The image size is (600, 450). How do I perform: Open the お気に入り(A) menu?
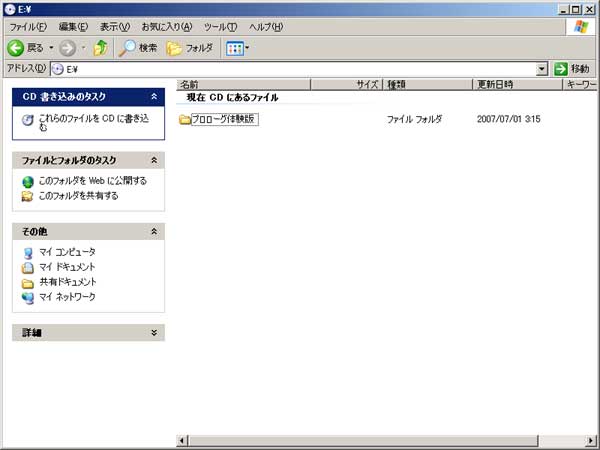point(167,27)
